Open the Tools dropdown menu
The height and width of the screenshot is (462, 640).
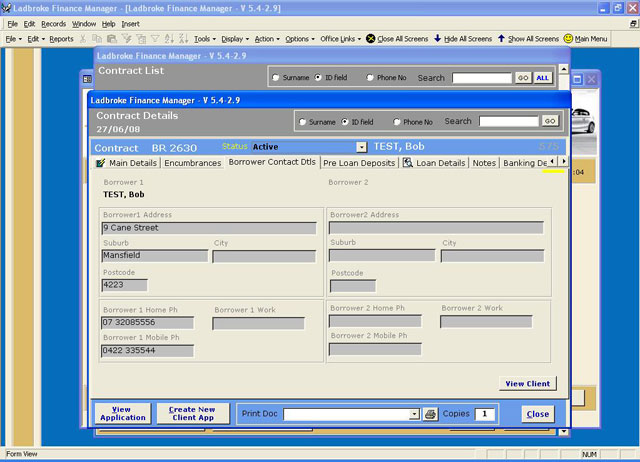click(204, 39)
